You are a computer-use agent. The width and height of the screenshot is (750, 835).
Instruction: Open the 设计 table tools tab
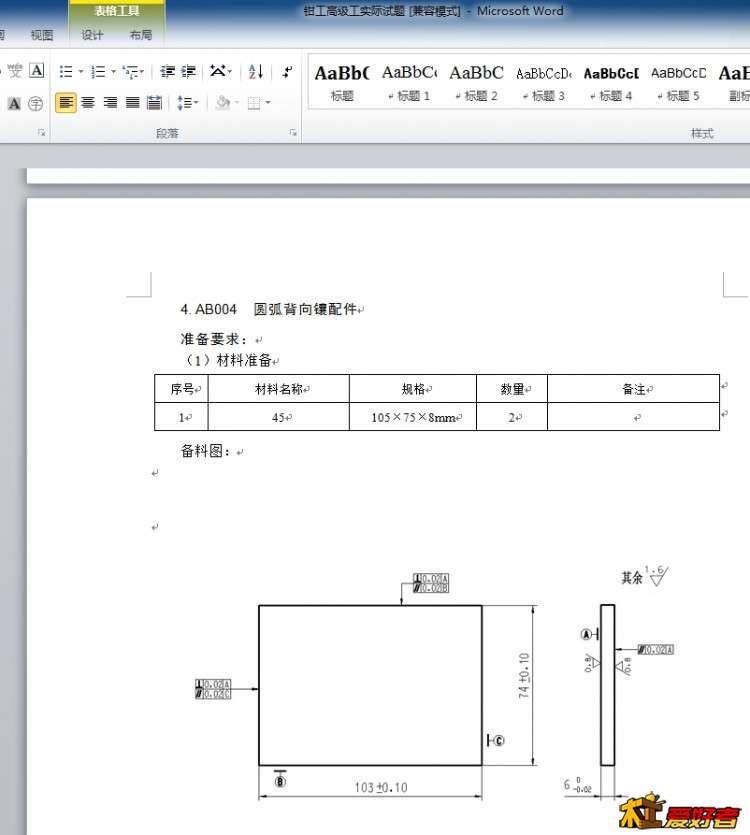coord(92,35)
